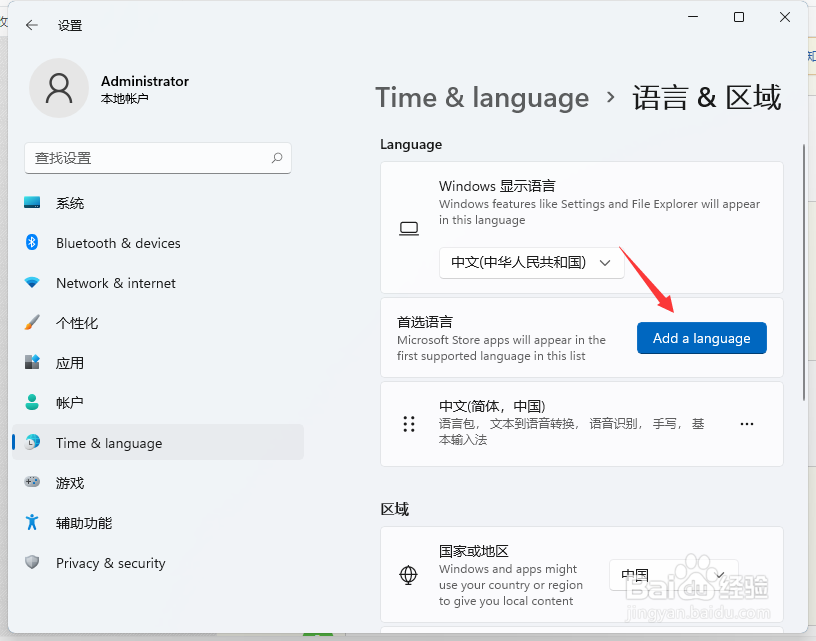816x641 pixels.
Task: Open the Windows display language dropdown
Action: pyautogui.click(x=531, y=262)
